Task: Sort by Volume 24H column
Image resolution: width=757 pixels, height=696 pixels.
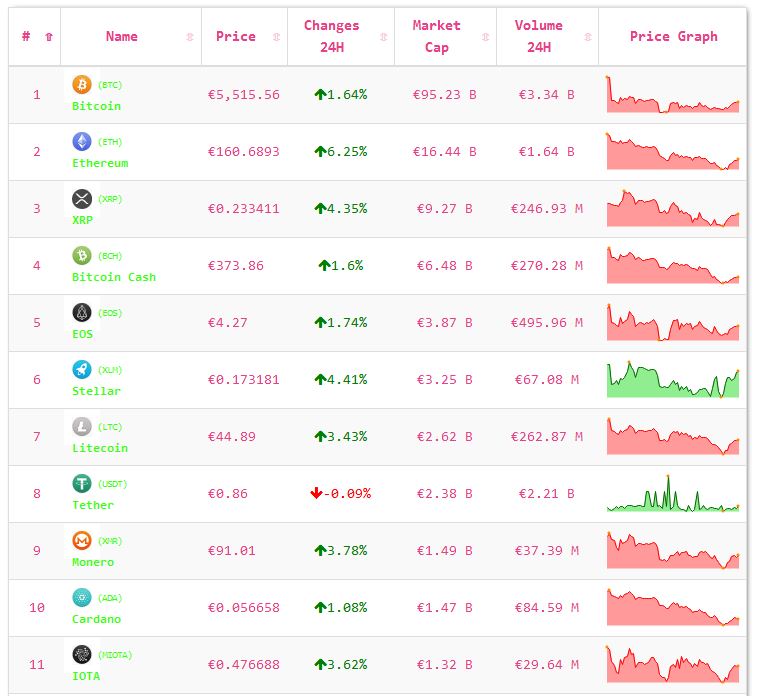Action: (538, 37)
